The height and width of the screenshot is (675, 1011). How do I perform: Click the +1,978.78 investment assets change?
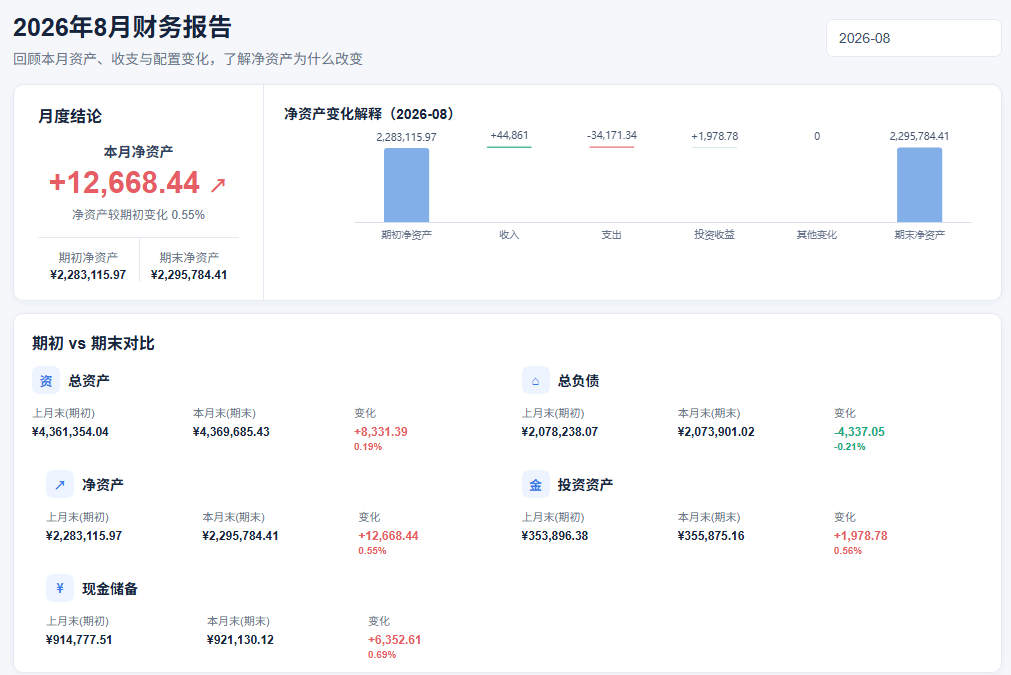861,536
